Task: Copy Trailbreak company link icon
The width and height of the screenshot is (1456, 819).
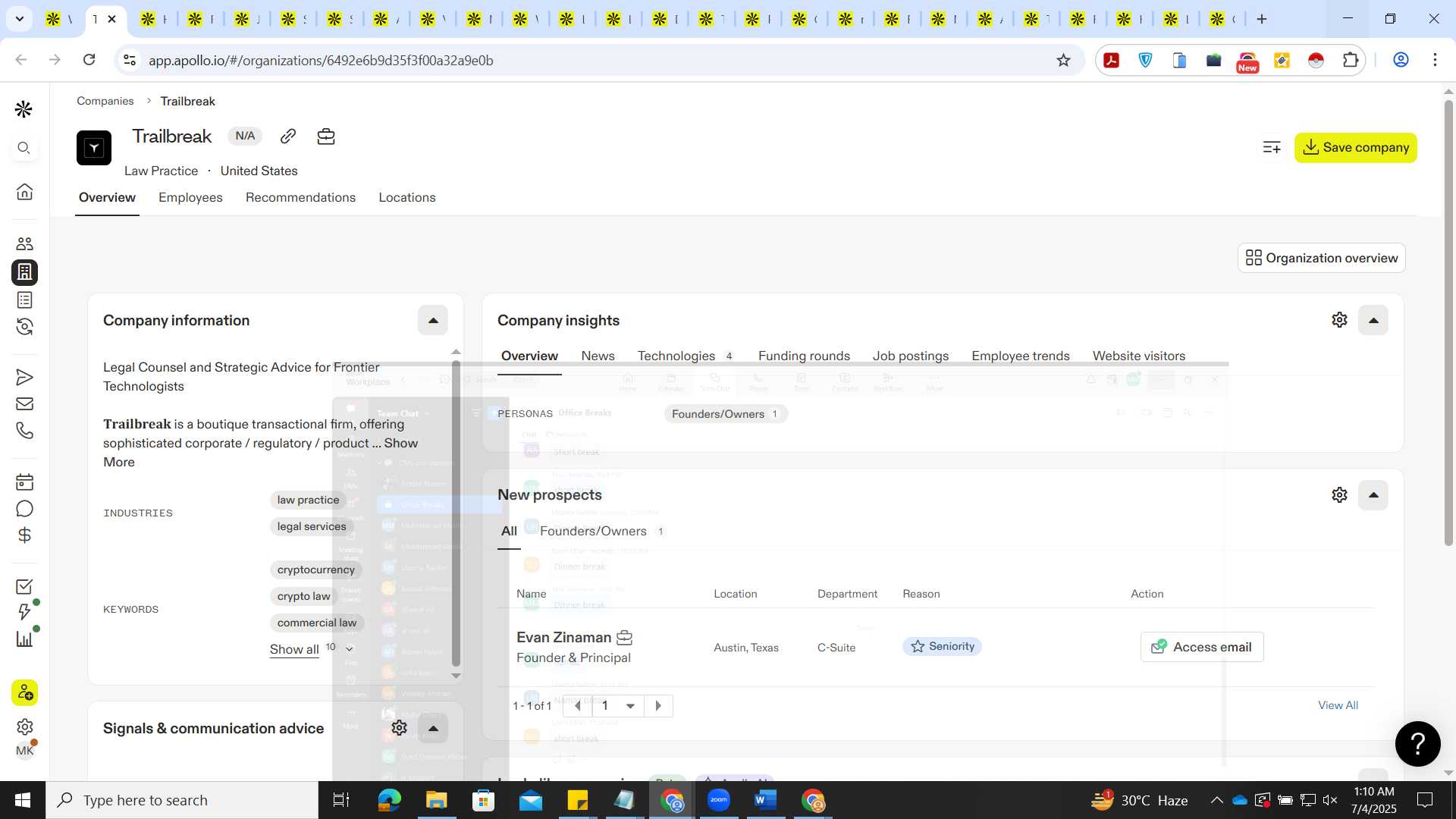Action: coord(287,136)
